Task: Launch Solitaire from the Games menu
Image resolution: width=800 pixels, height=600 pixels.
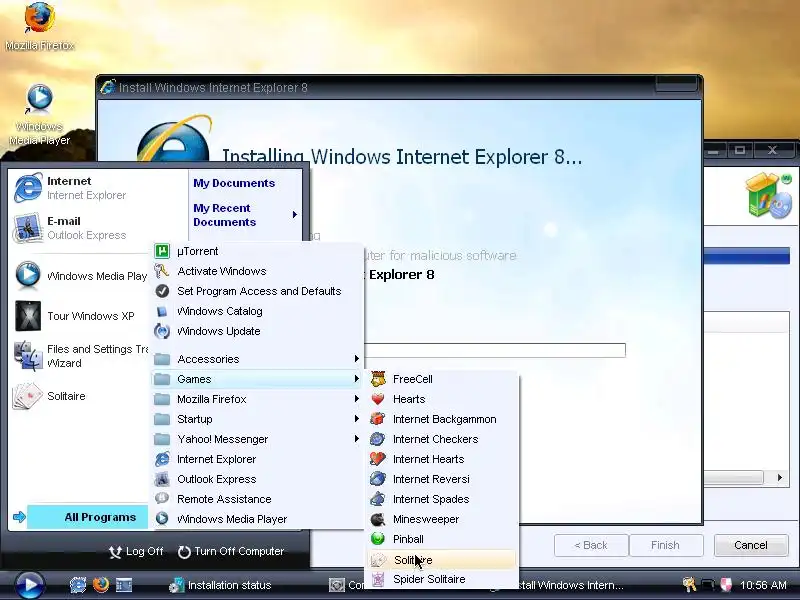Action: [442, 560]
